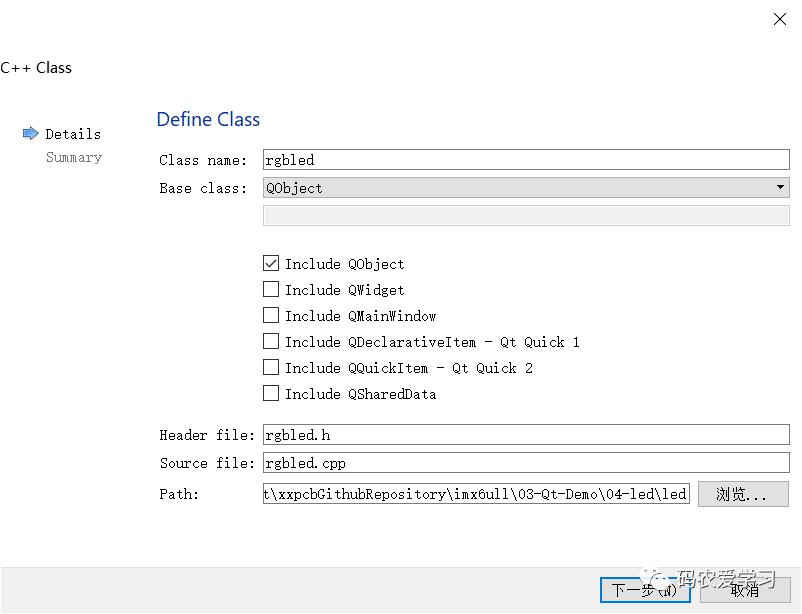Click the Header file: label
Image resolution: width=802 pixels, height=614 pixels.
(207, 435)
